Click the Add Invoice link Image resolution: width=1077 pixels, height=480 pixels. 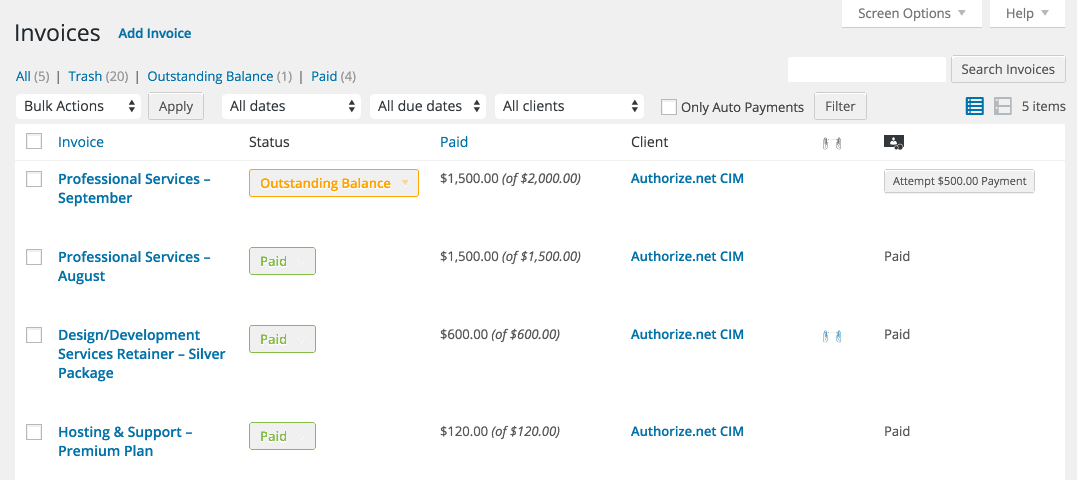[154, 33]
